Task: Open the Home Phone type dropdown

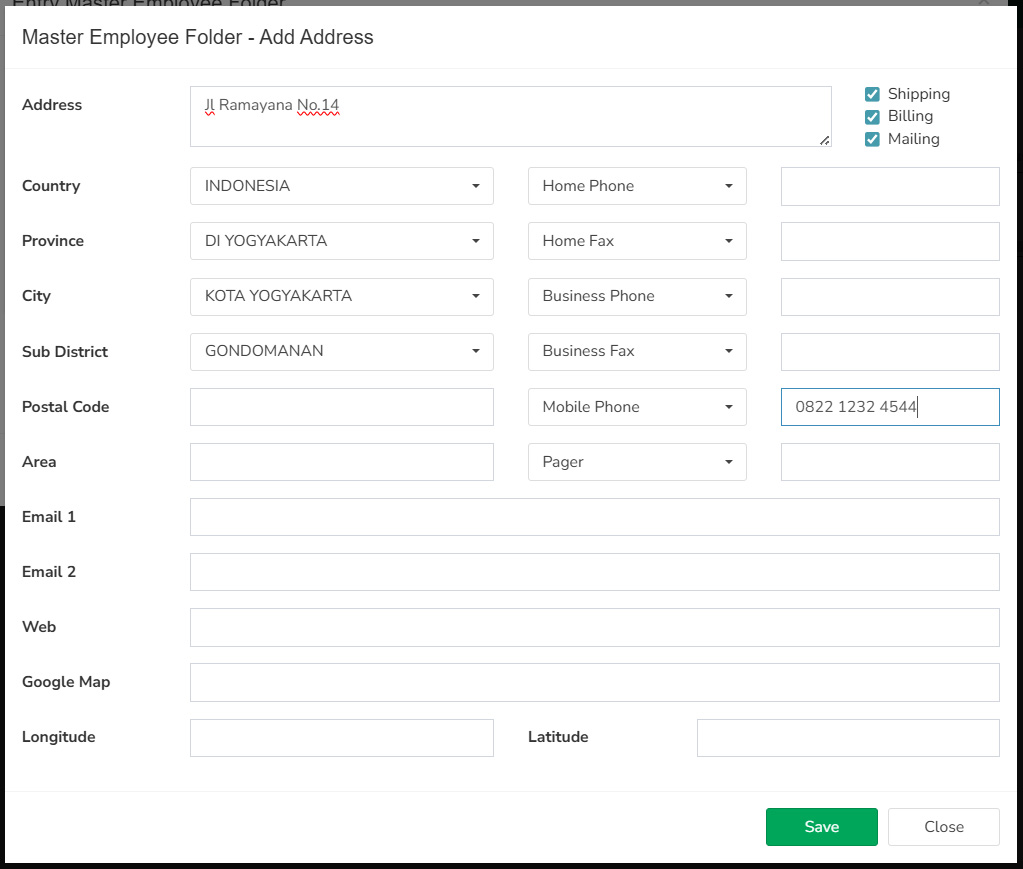Action: 637,186
